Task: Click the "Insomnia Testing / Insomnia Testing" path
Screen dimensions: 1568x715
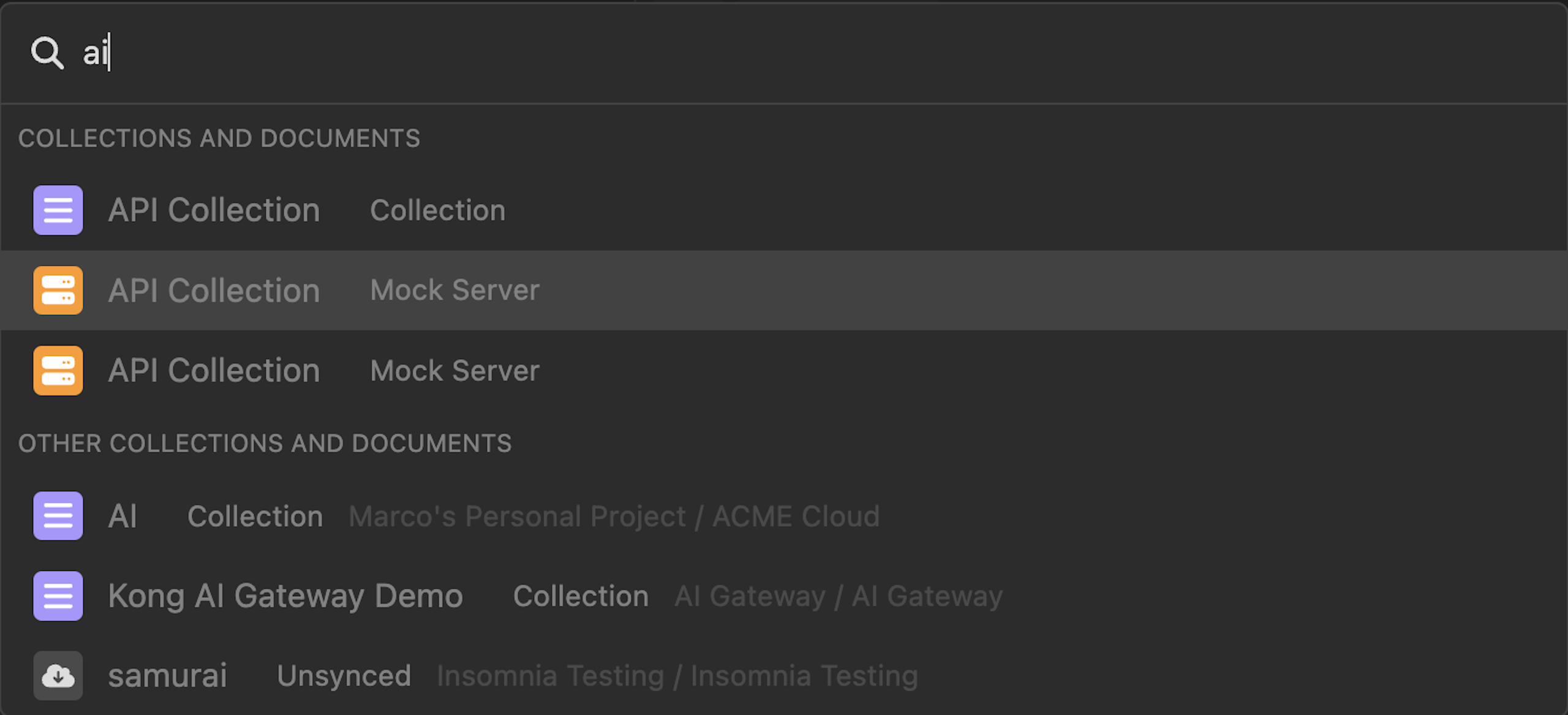Action: point(677,676)
